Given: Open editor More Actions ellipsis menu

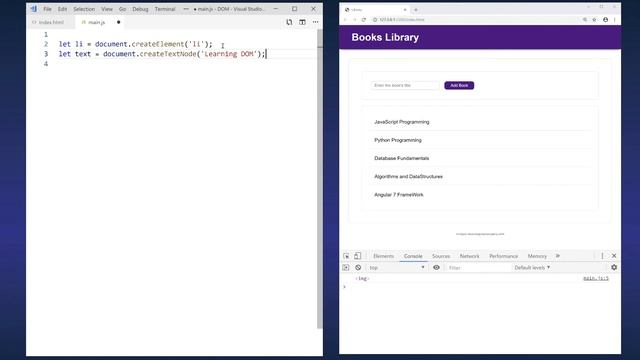Looking at the screenshot, I should pos(316,22).
